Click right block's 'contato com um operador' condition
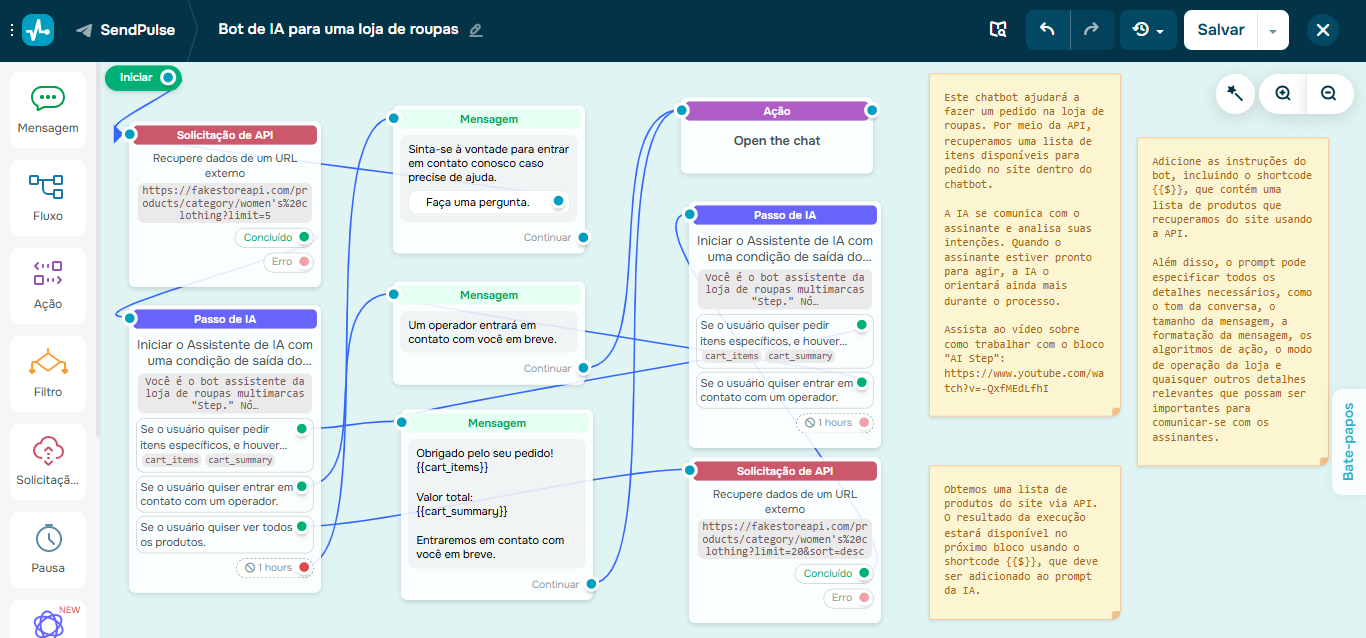Image resolution: width=1366 pixels, height=638 pixels. tap(785, 390)
